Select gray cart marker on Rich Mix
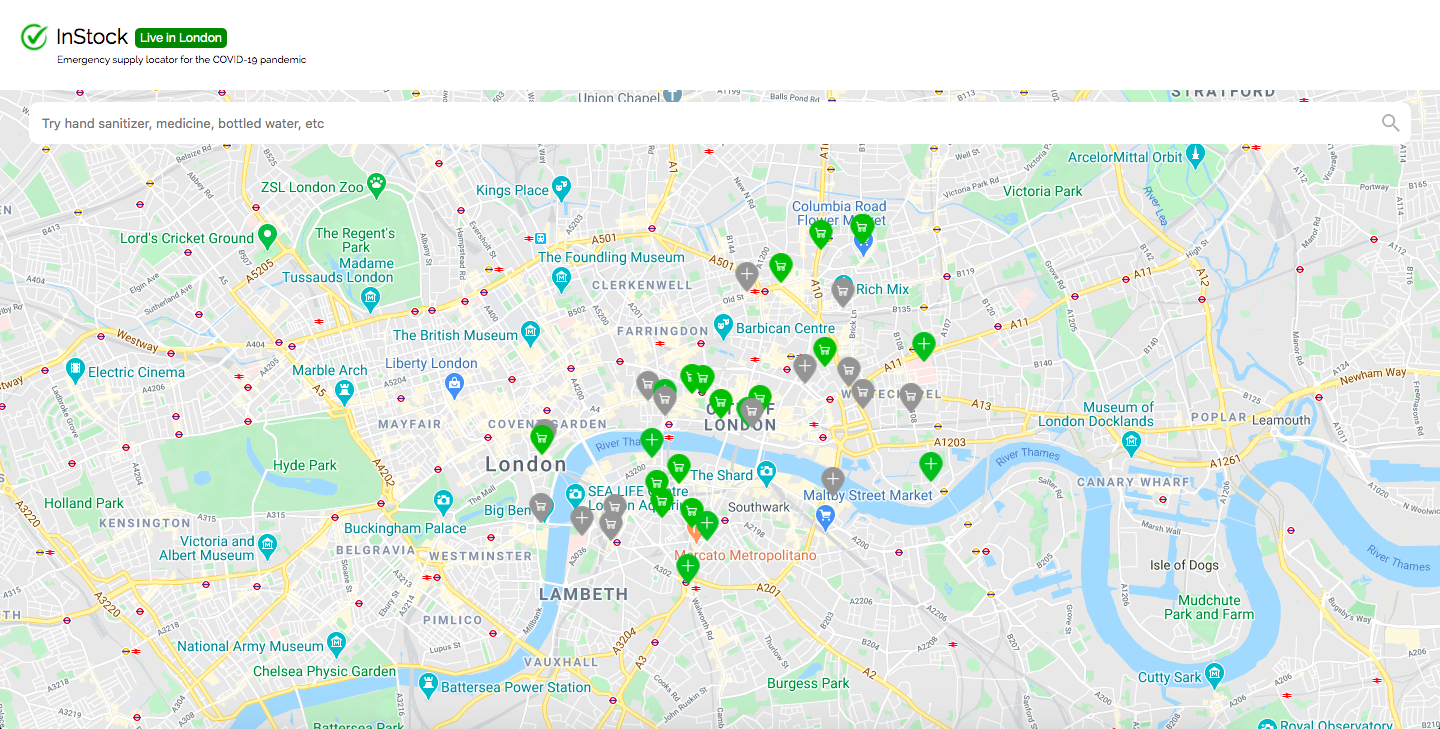Viewport: 1440px width, 729px height. pos(843,291)
